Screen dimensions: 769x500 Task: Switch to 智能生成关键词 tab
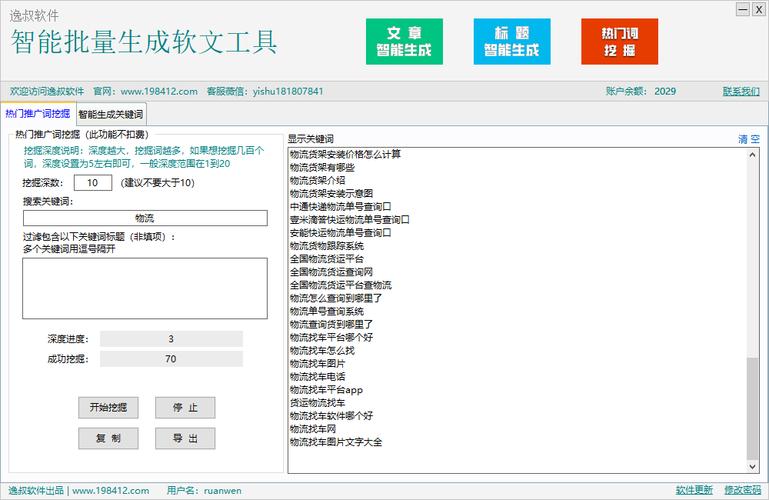(111, 114)
